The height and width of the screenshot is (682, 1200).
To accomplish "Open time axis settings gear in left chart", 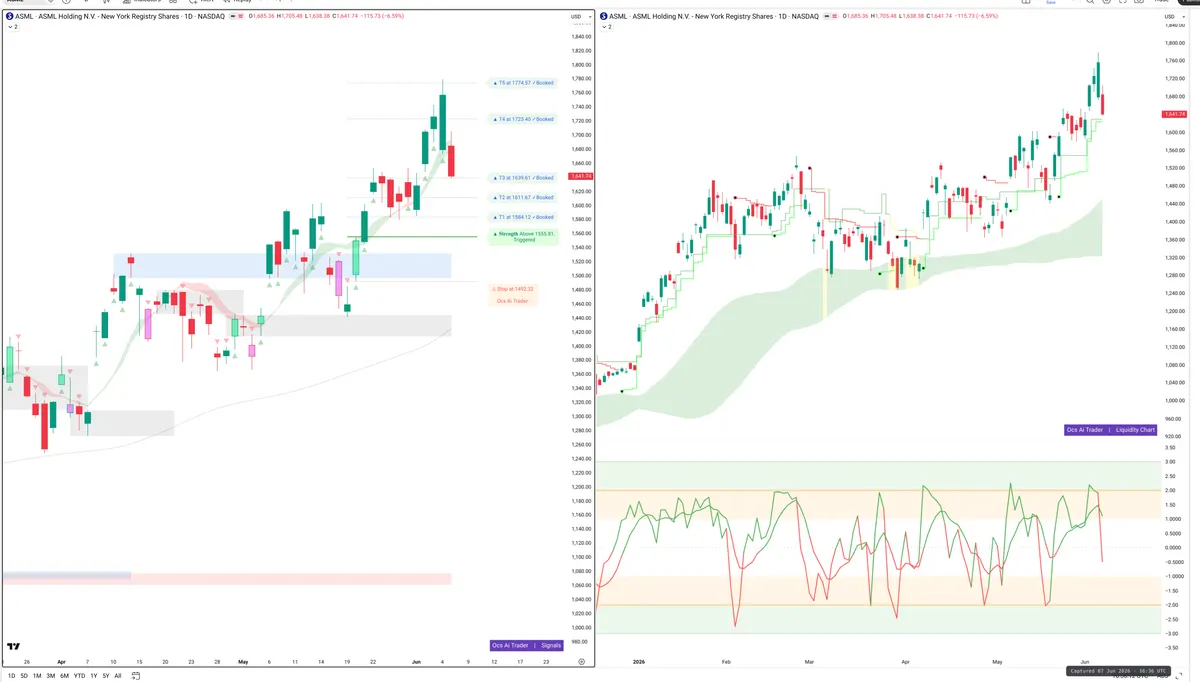I will tap(581, 662).
